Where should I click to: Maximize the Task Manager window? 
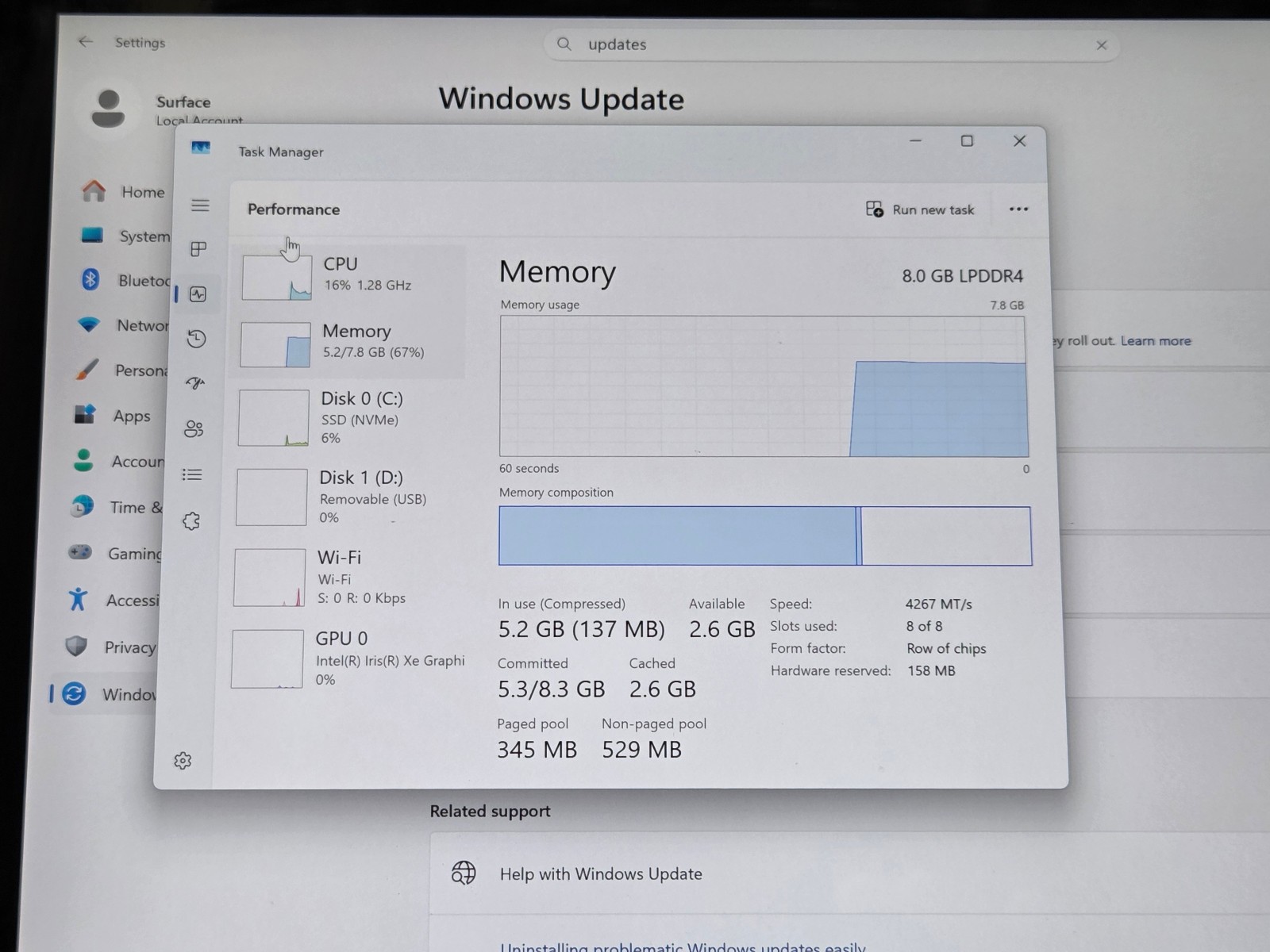pyautogui.click(x=967, y=140)
